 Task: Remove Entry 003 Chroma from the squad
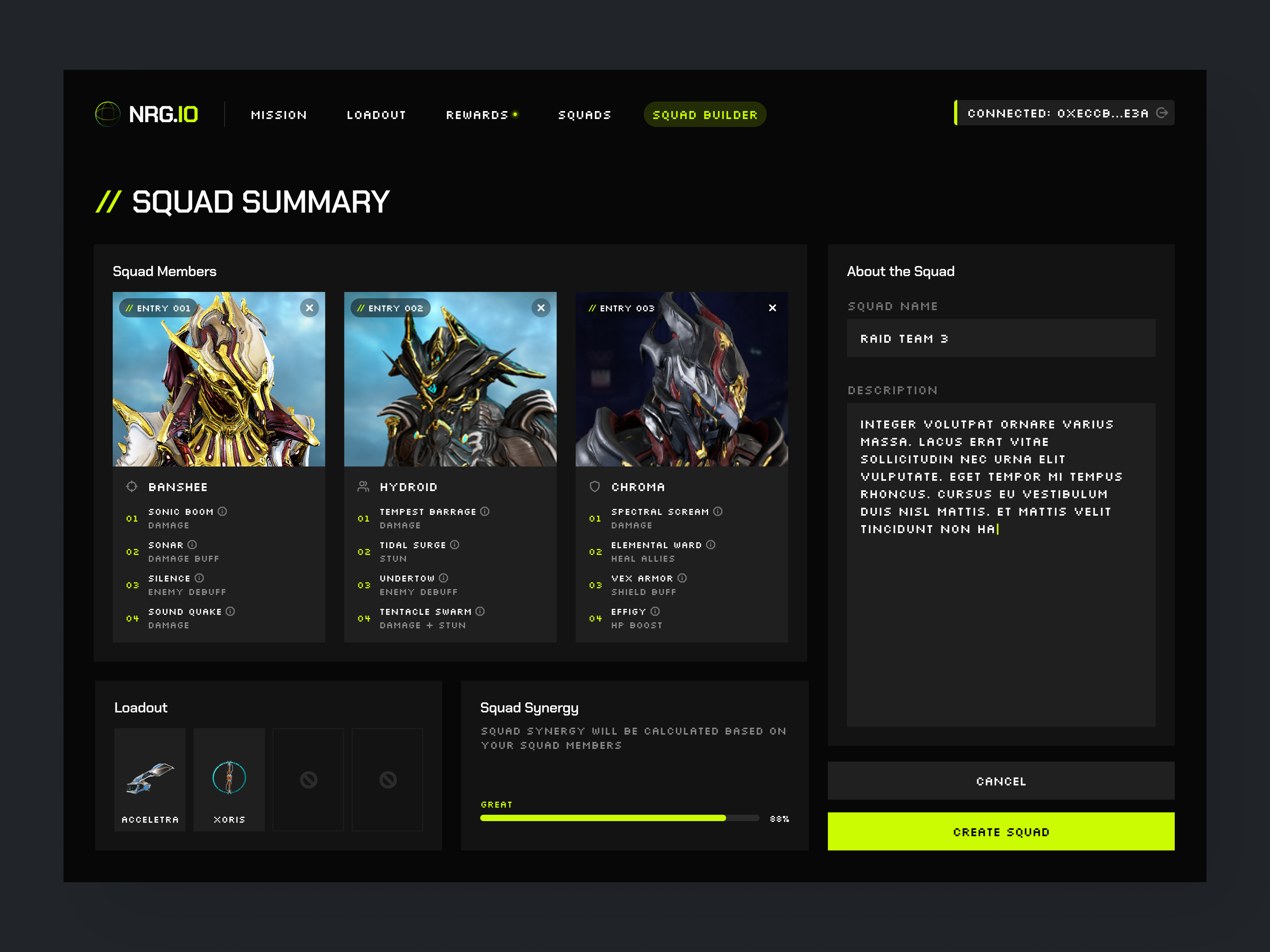pyautogui.click(x=772, y=308)
